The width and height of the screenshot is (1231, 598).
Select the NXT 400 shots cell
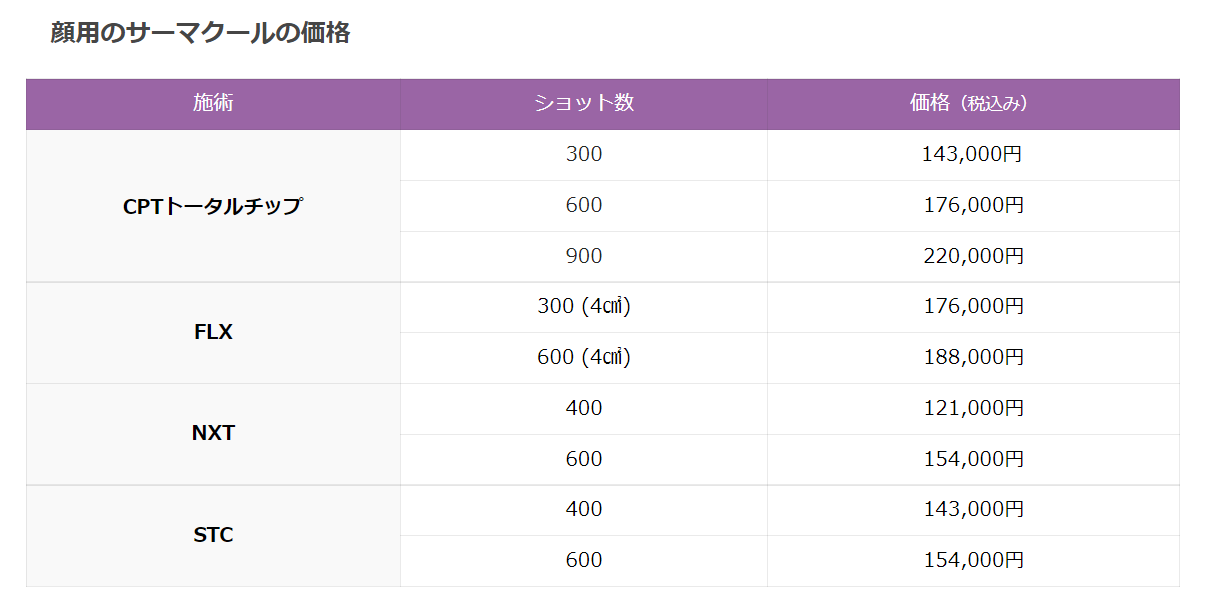point(584,409)
